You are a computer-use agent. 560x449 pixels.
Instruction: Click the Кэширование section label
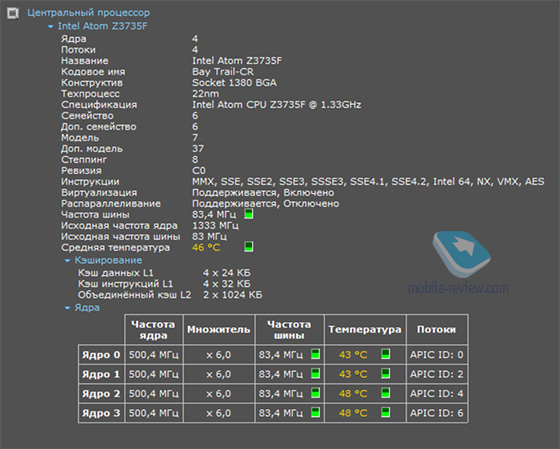pos(108,260)
